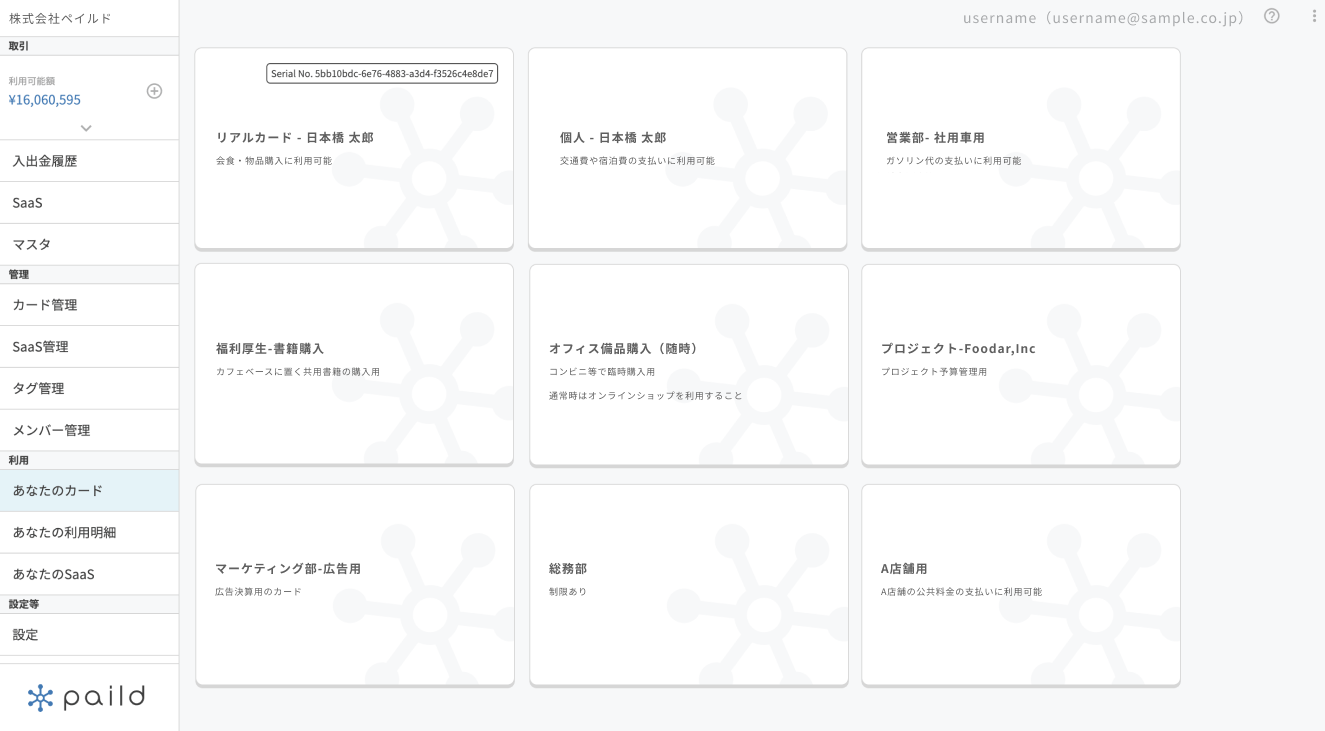Click the paild logo in the sidebar
The image size is (1325, 731).
pos(87,697)
